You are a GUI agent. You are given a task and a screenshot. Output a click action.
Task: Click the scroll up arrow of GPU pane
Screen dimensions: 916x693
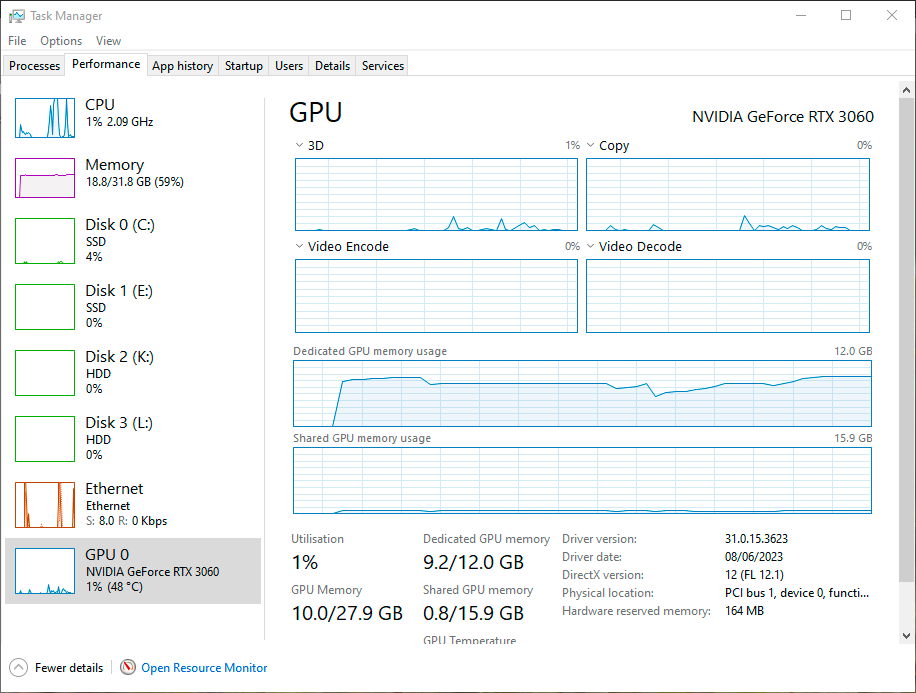point(906,90)
